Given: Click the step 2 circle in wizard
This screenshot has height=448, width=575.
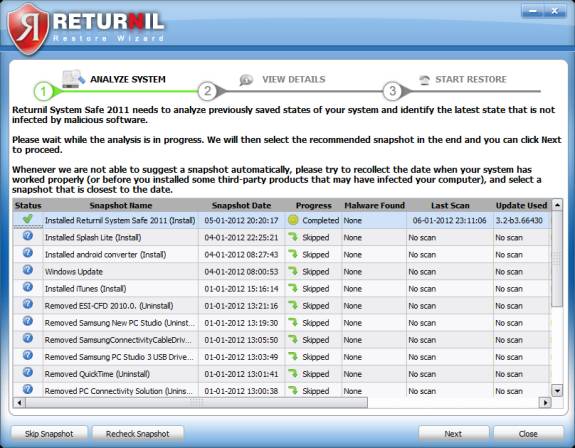Looking at the screenshot, I should point(208,91).
